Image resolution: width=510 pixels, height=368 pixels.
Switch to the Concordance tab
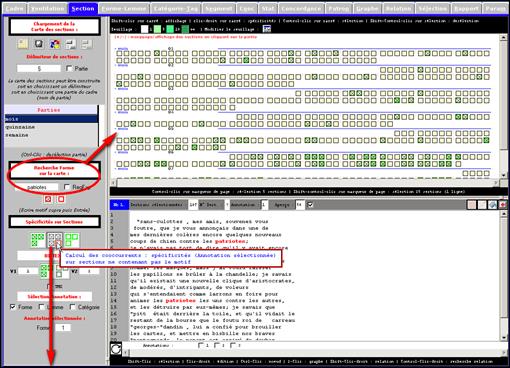tap(301, 8)
